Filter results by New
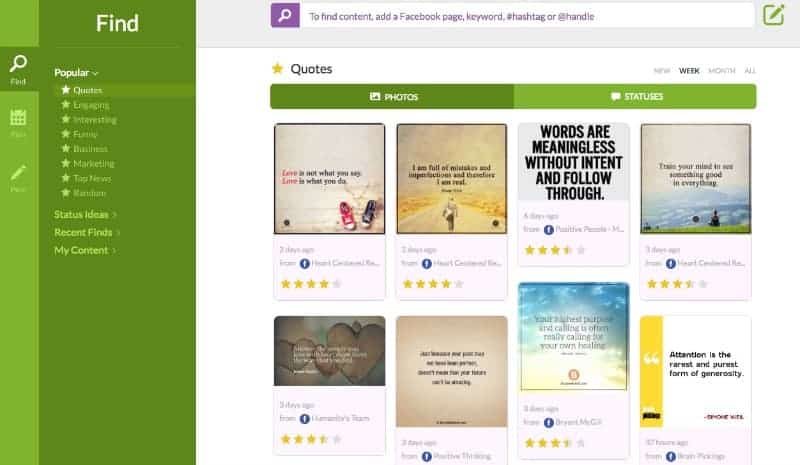Viewport: 800px width, 465px height. tap(662, 70)
